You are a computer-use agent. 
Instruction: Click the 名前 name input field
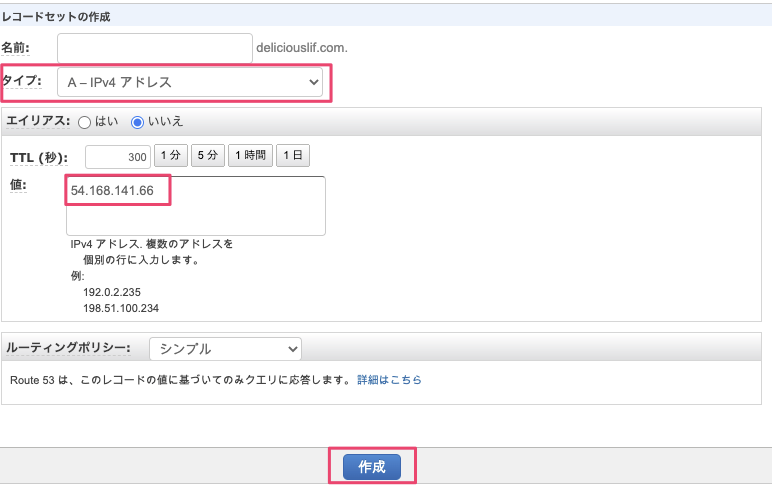coord(155,48)
